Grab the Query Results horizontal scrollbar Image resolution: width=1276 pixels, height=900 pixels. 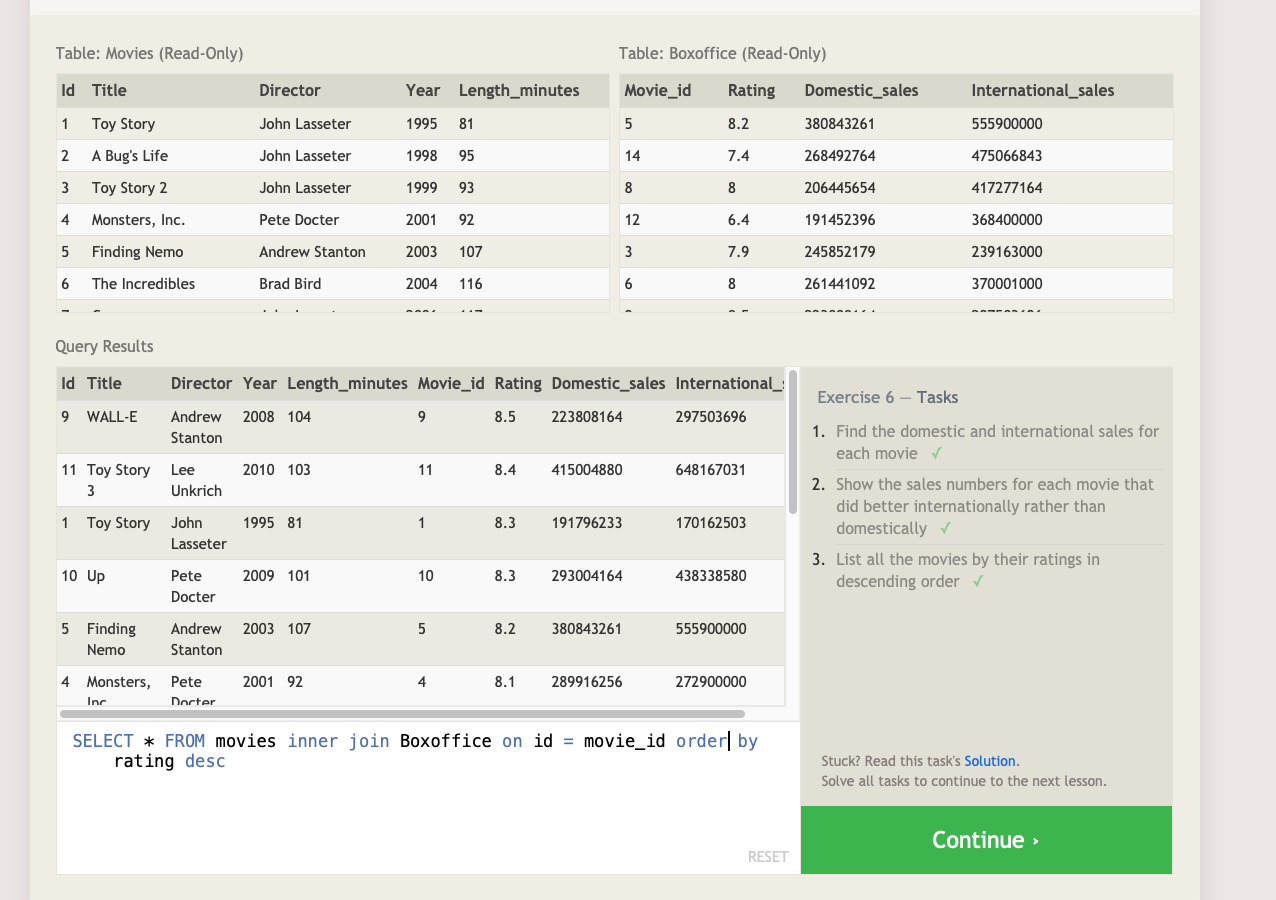pyautogui.click(x=402, y=714)
